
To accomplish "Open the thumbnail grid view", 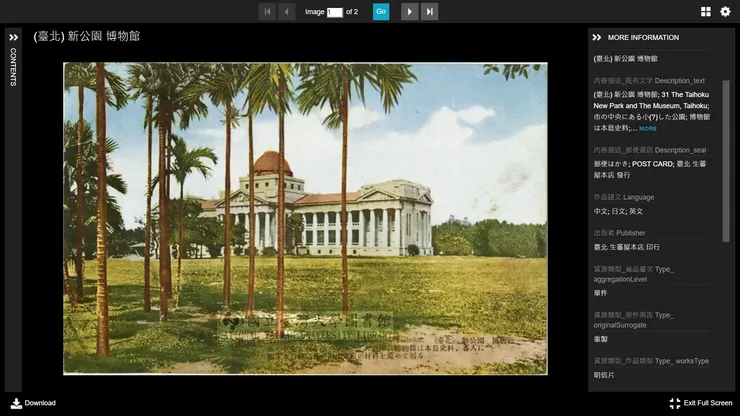I will pyautogui.click(x=706, y=12).
